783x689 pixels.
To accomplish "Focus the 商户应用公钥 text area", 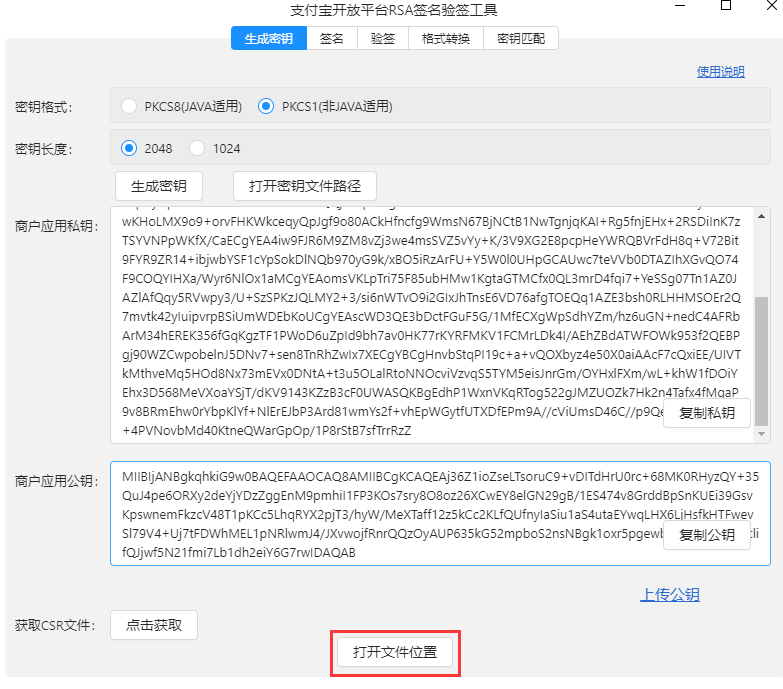I will tap(440, 514).
